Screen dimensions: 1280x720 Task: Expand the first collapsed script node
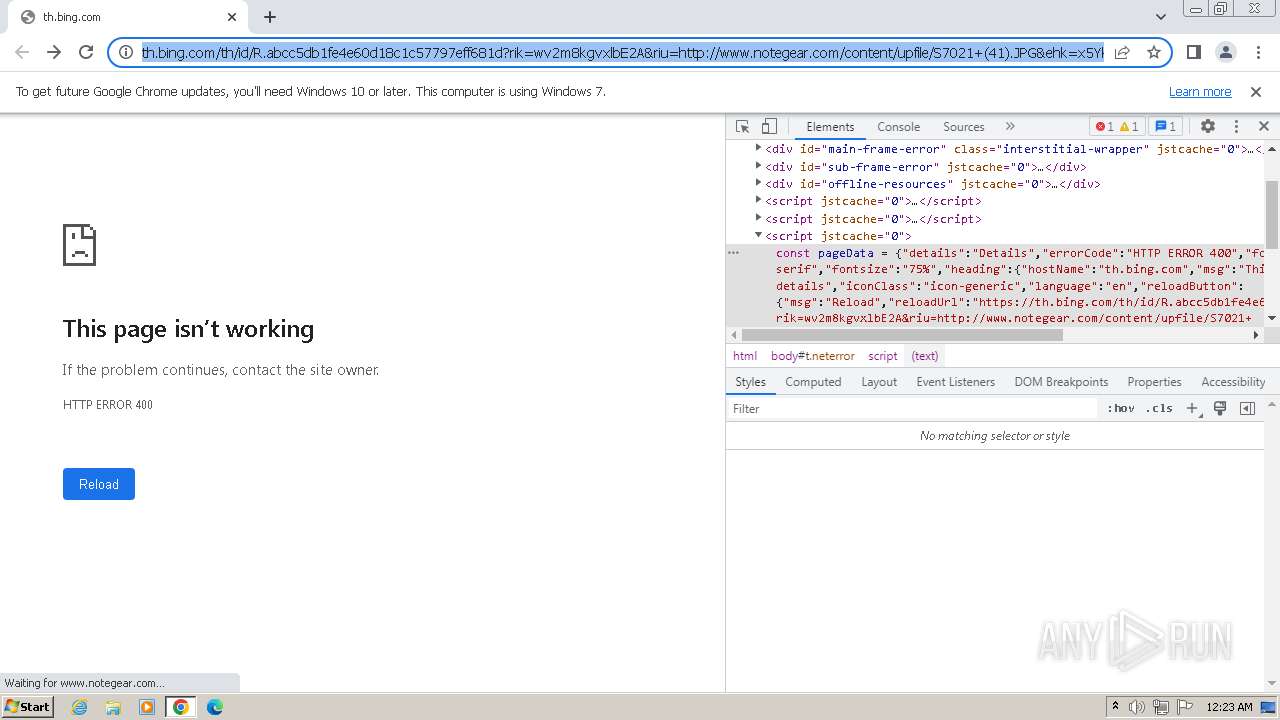[758, 200]
